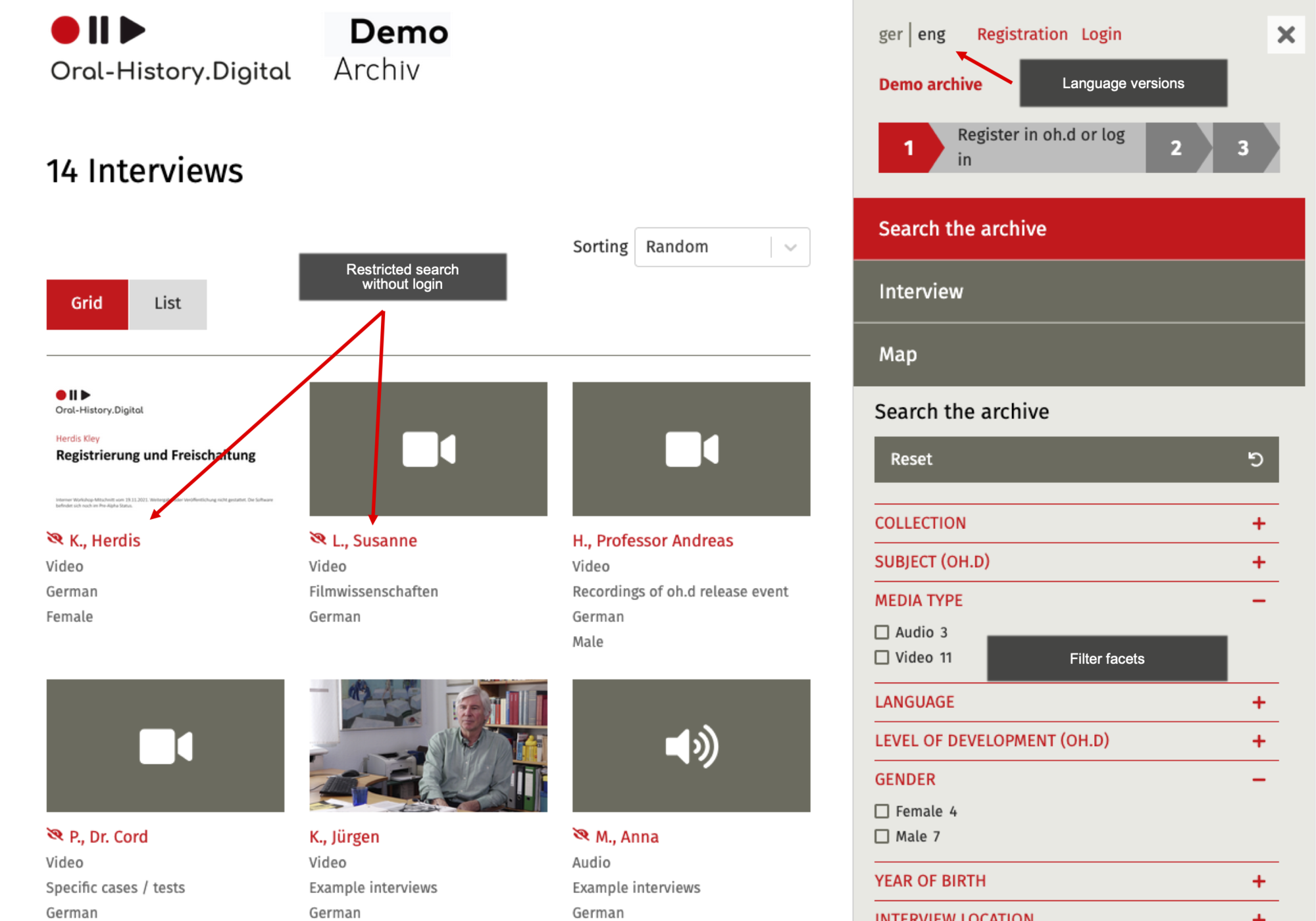The height and width of the screenshot is (921, 1316).
Task: Collapse the Media Type facet
Action: (x=1258, y=601)
